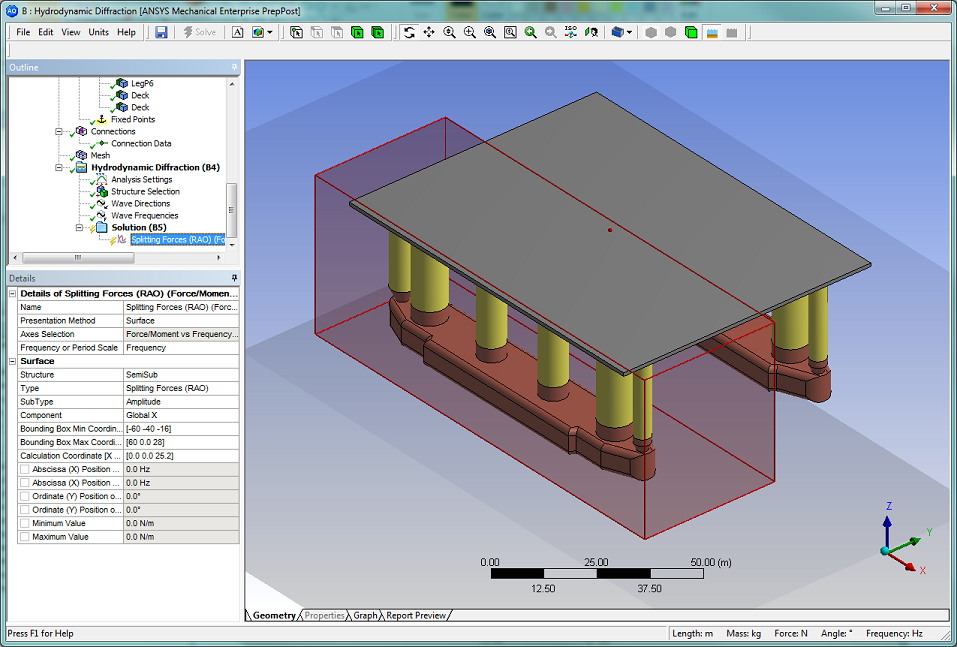Collapse the Surface section in Details
957x647 pixels.
coord(12,361)
